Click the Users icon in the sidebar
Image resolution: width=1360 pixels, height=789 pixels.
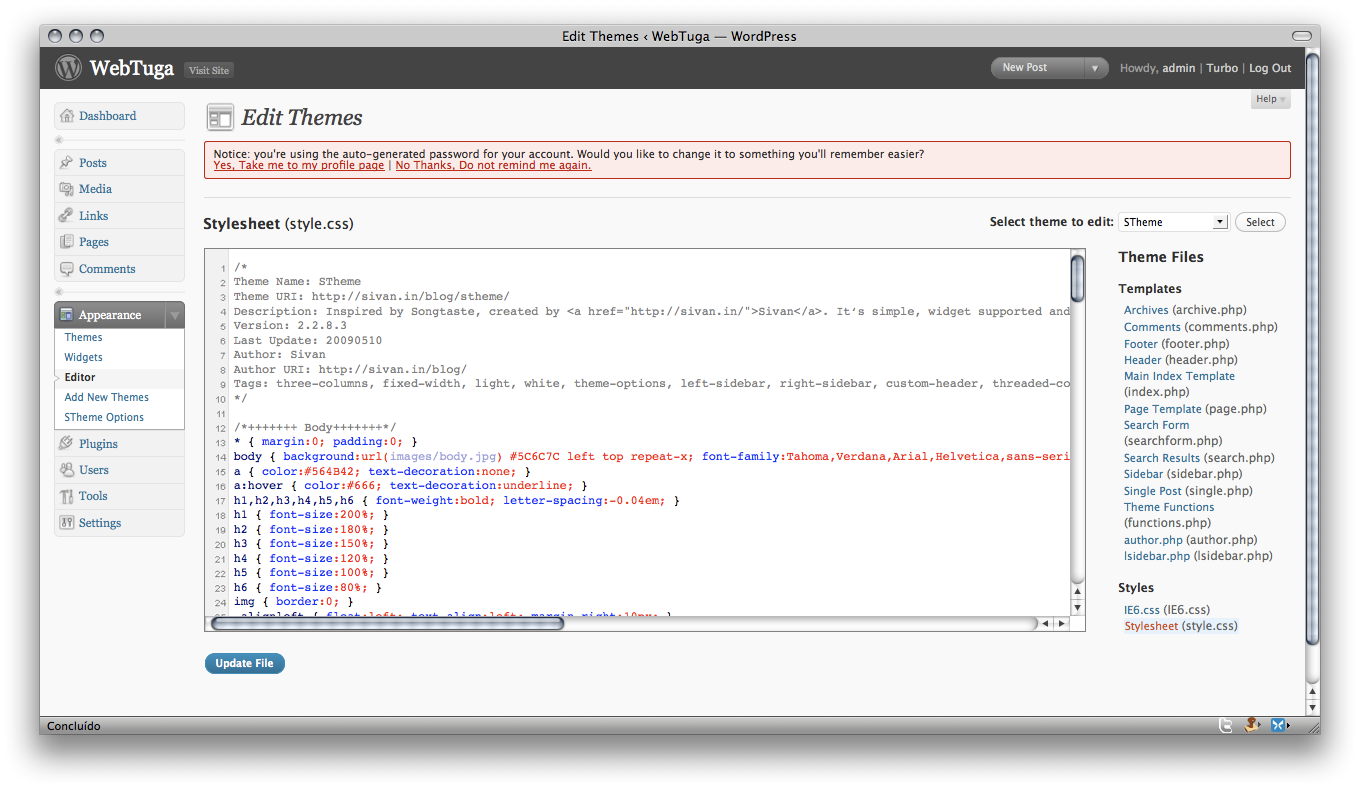67,470
